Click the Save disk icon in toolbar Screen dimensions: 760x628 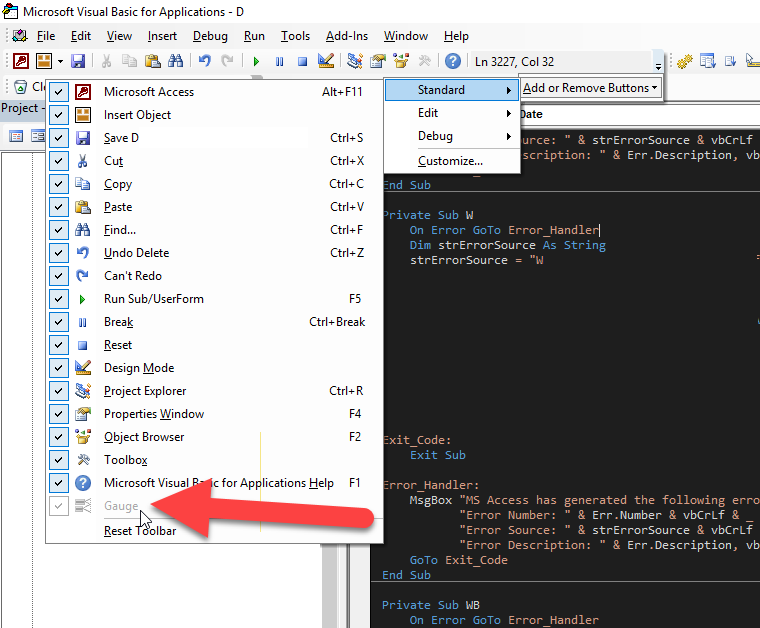(x=78, y=61)
